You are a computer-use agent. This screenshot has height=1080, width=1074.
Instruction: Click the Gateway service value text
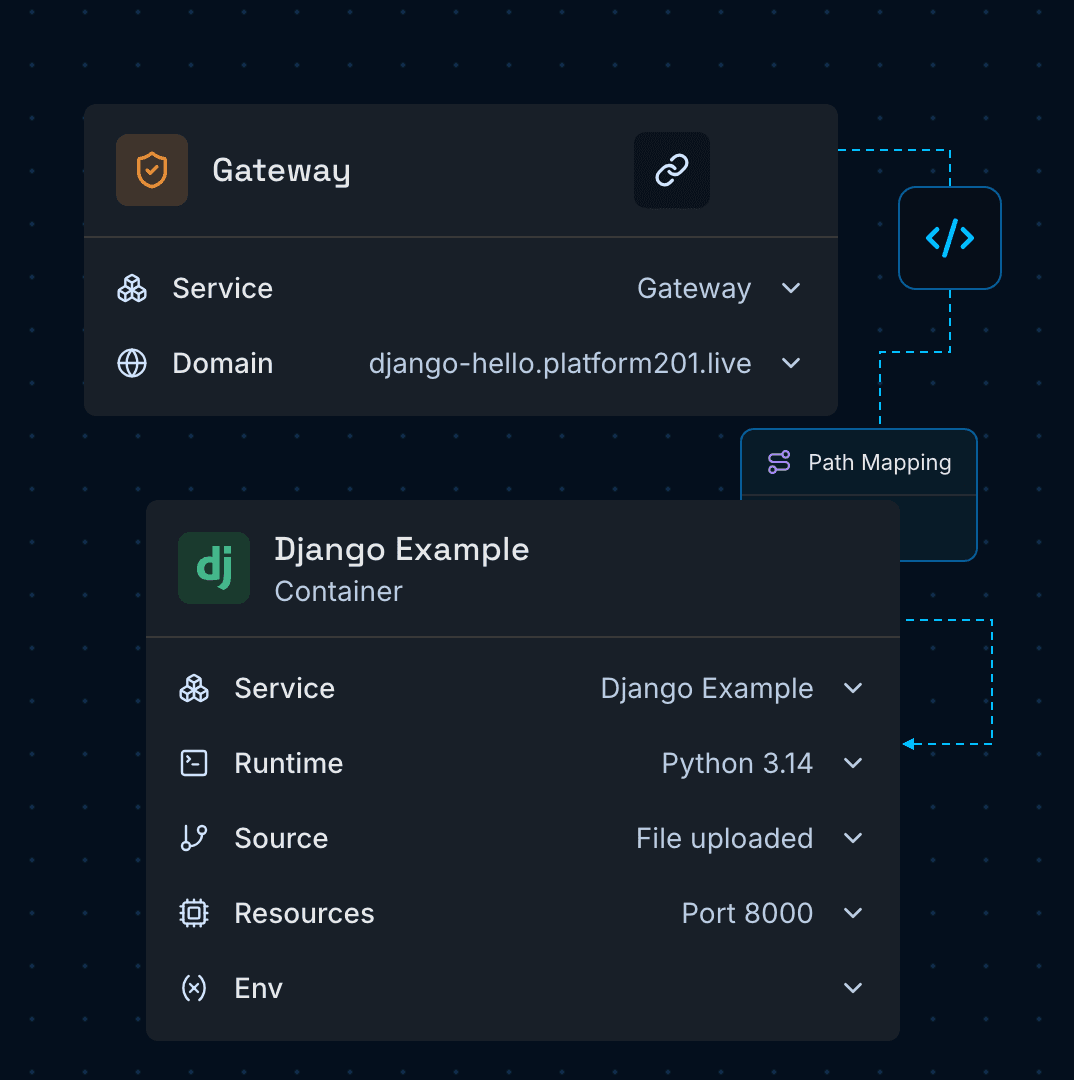click(694, 289)
